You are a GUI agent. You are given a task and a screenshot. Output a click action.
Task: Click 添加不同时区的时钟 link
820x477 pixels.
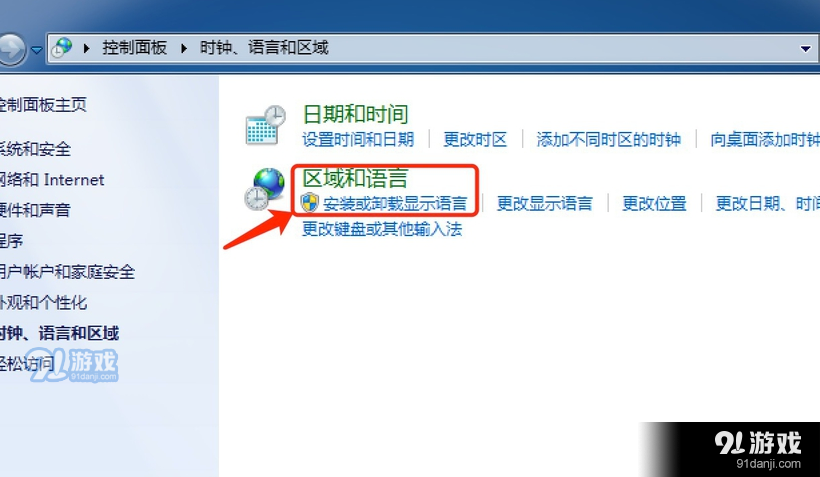tap(609, 139)
